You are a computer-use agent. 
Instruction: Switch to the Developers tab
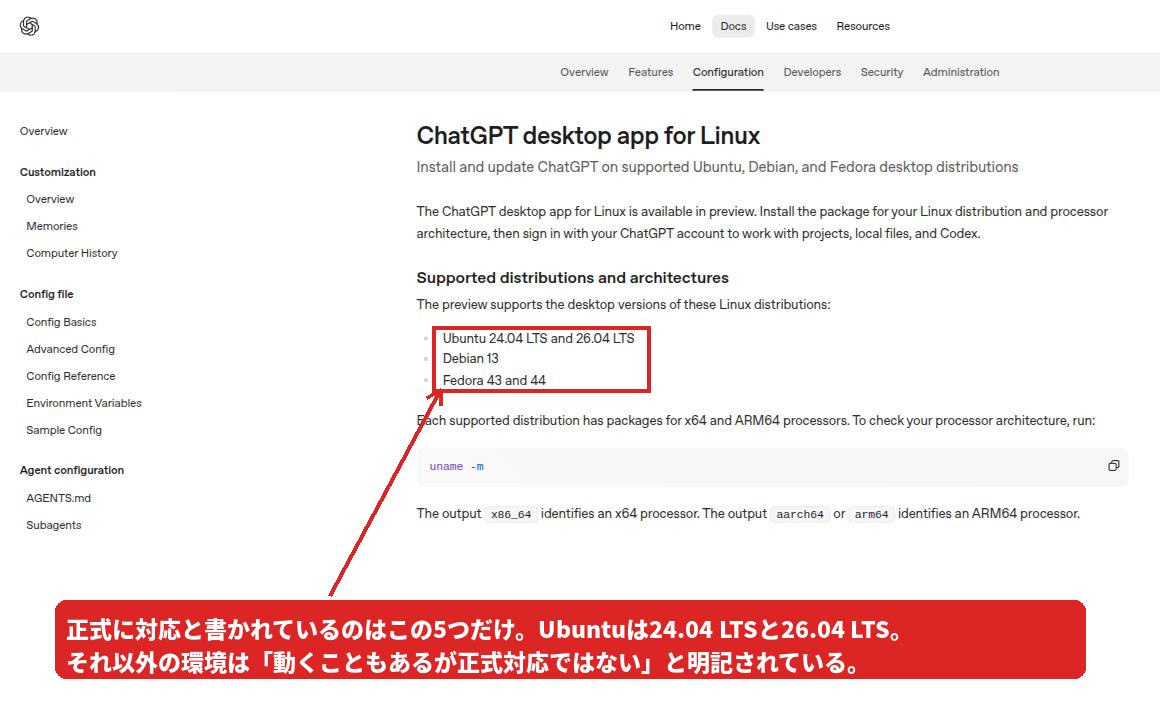(x=812, y=72)
